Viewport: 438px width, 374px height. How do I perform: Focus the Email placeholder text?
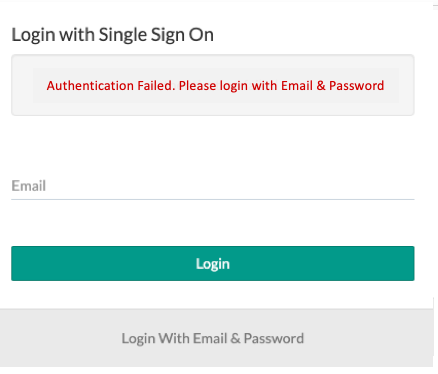coord(29,186)
